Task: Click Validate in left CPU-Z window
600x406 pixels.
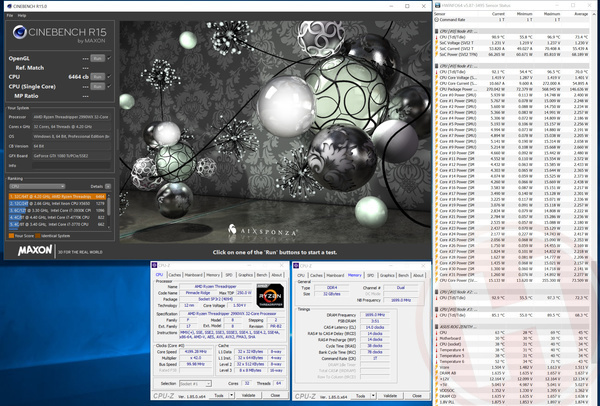Action: pyautogui.click(x=248, y=395)
